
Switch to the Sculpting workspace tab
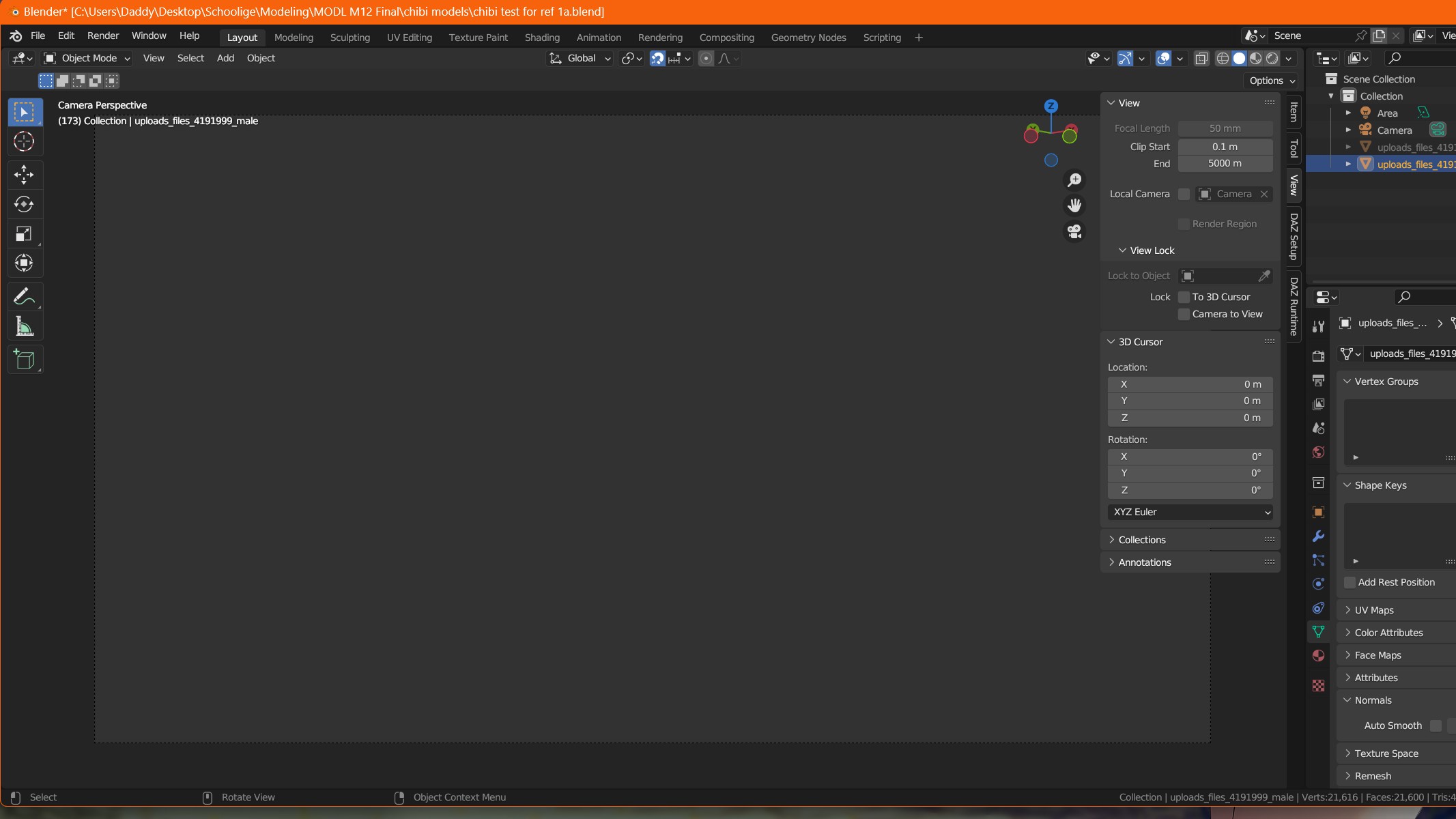[349, 38]
